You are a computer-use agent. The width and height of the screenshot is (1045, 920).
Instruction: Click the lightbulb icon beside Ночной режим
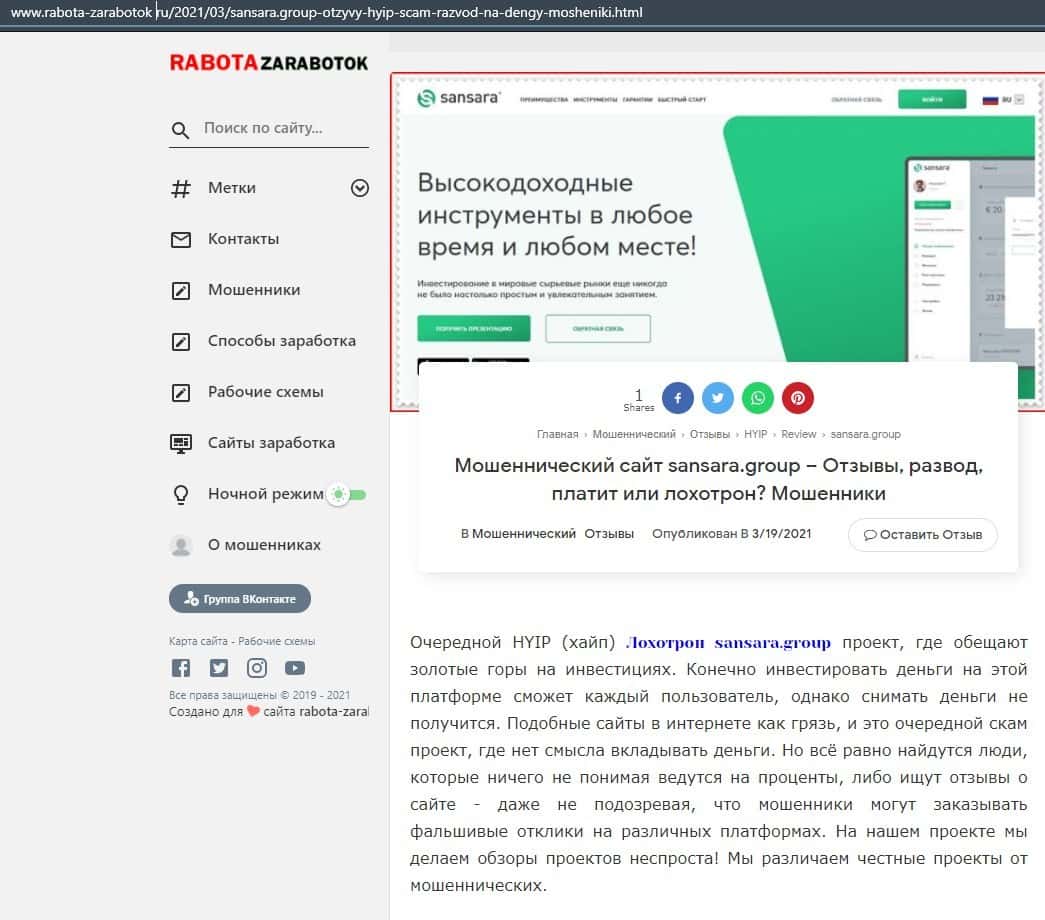click(181, 495)
